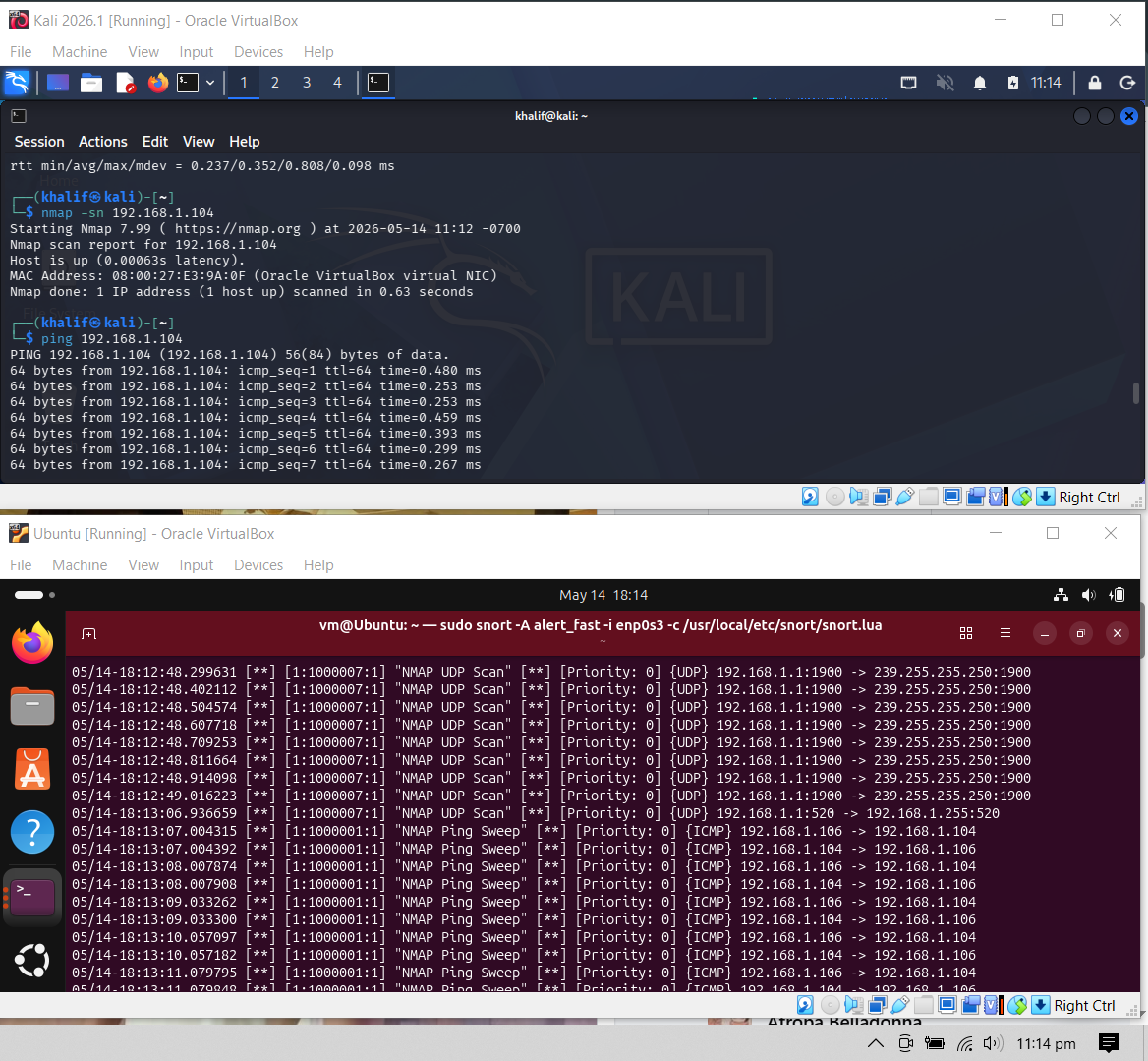Open terminal emulator launcher in Kali panel
The image size is (1148, 1061).
click(188, 83)
